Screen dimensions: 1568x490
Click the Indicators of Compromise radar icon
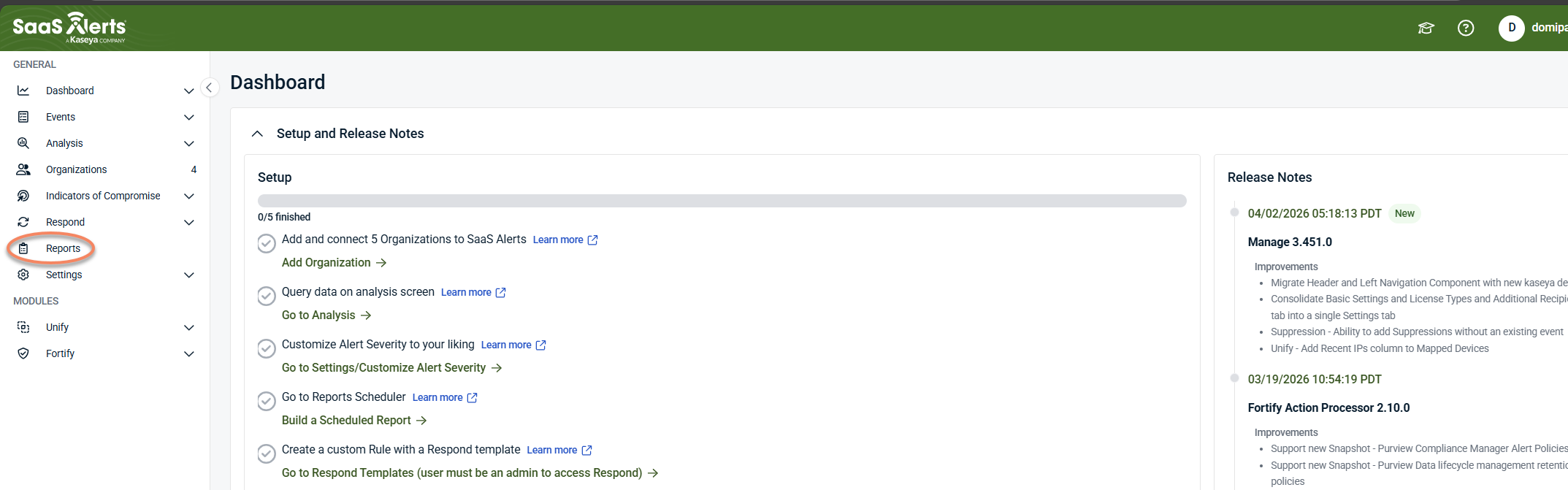[x=23, y=196]
